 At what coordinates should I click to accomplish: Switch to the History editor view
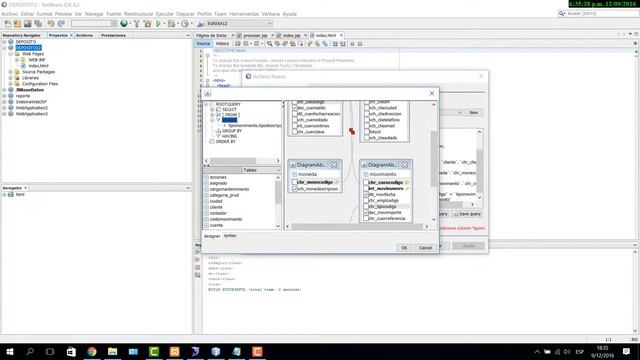click(222, 44)
